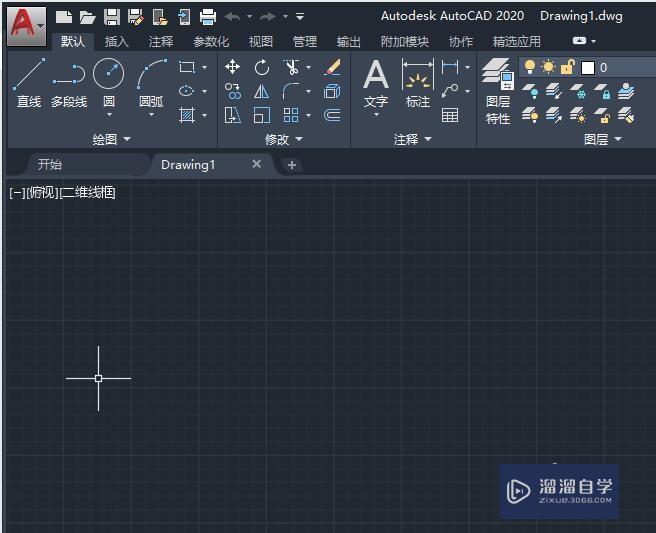Expand the Rectangle tool dropdown arrow
The image size is (656, 533).
pyautogui.click(x=205, y=67)
